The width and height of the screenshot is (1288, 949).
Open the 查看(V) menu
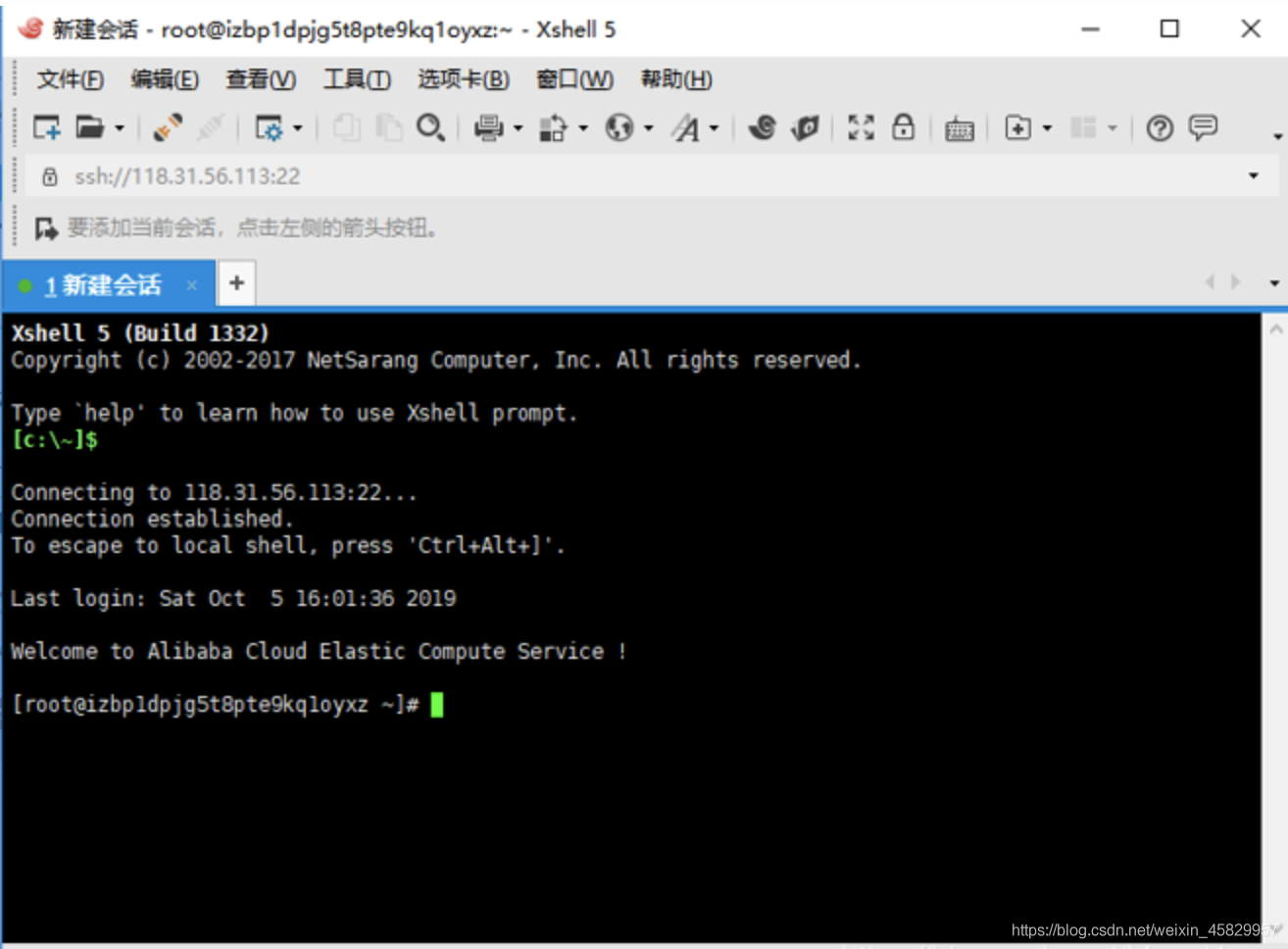261,79
